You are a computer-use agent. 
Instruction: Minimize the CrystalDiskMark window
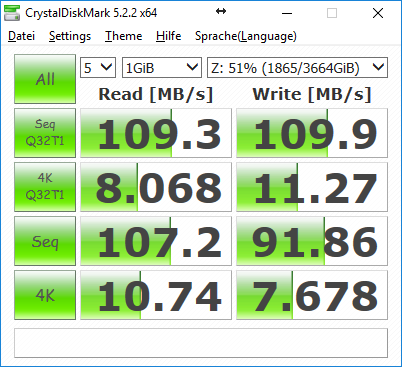[287, 13]
